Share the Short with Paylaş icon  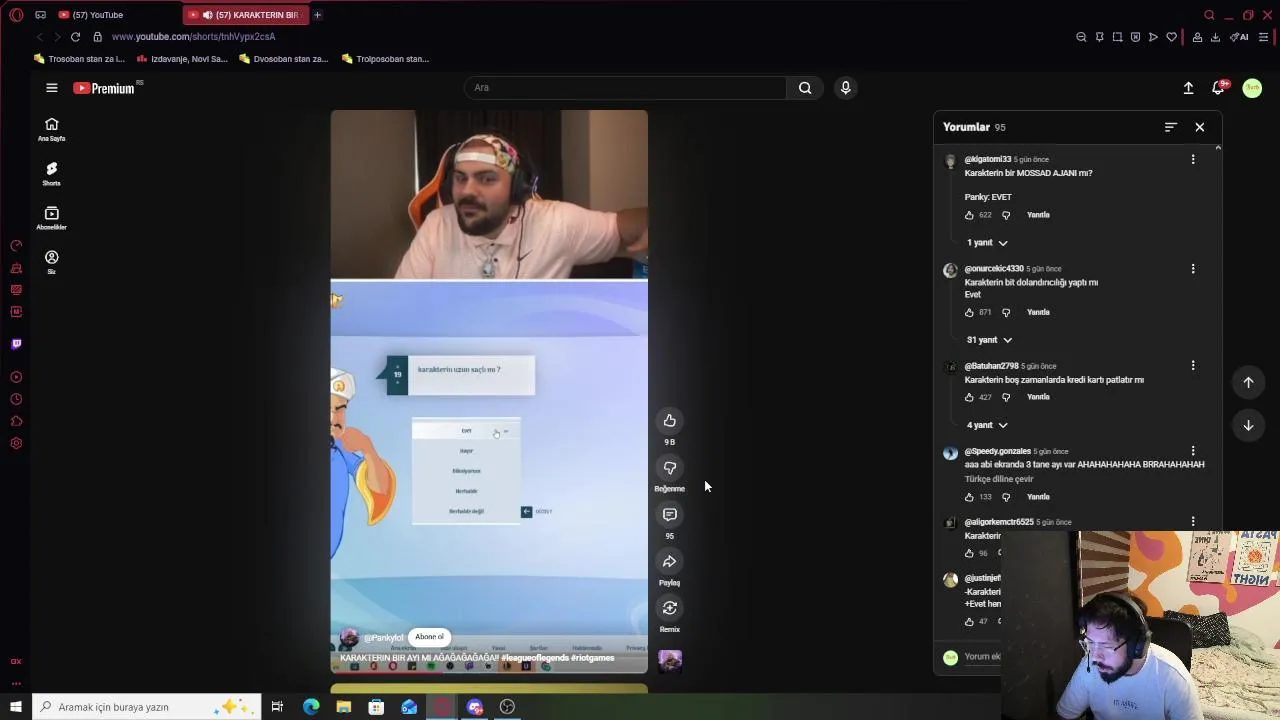[669, 561]
